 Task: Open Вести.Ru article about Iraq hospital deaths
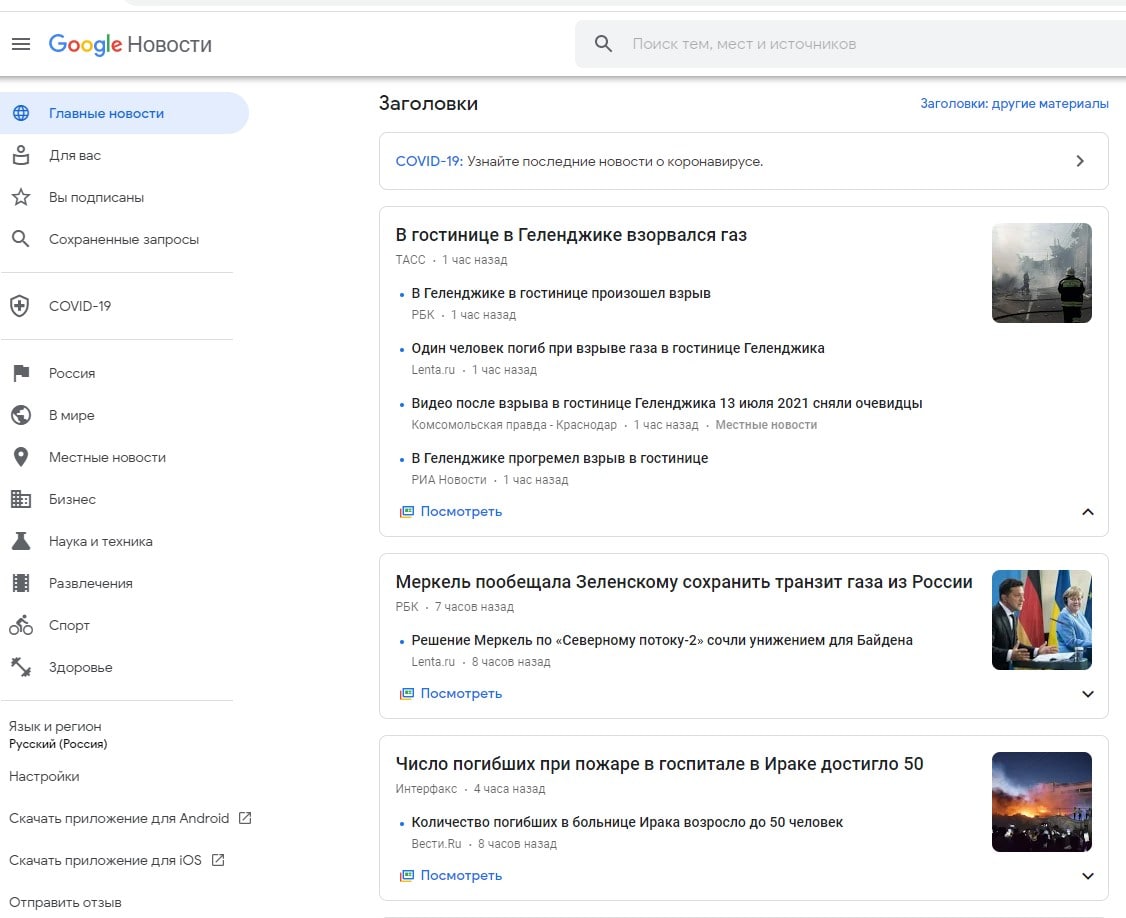click(x=627, y=822)
